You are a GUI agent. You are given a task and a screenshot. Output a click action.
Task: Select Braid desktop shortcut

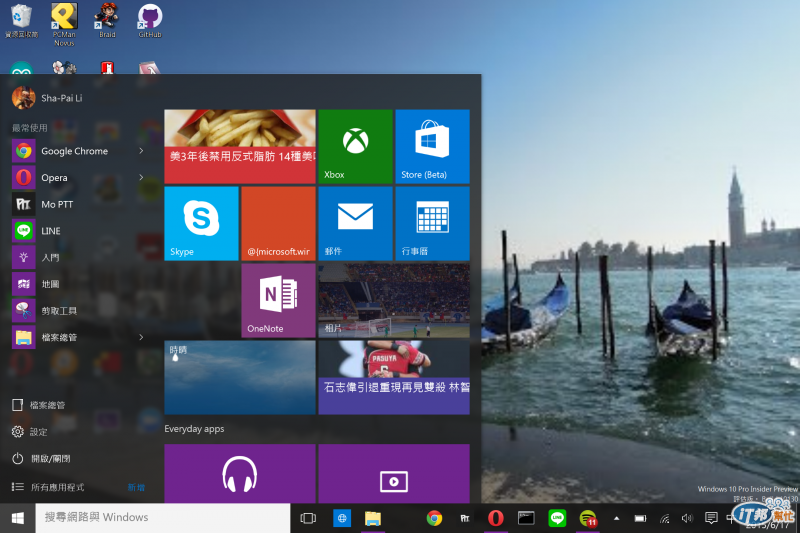(x=107, y=20)
